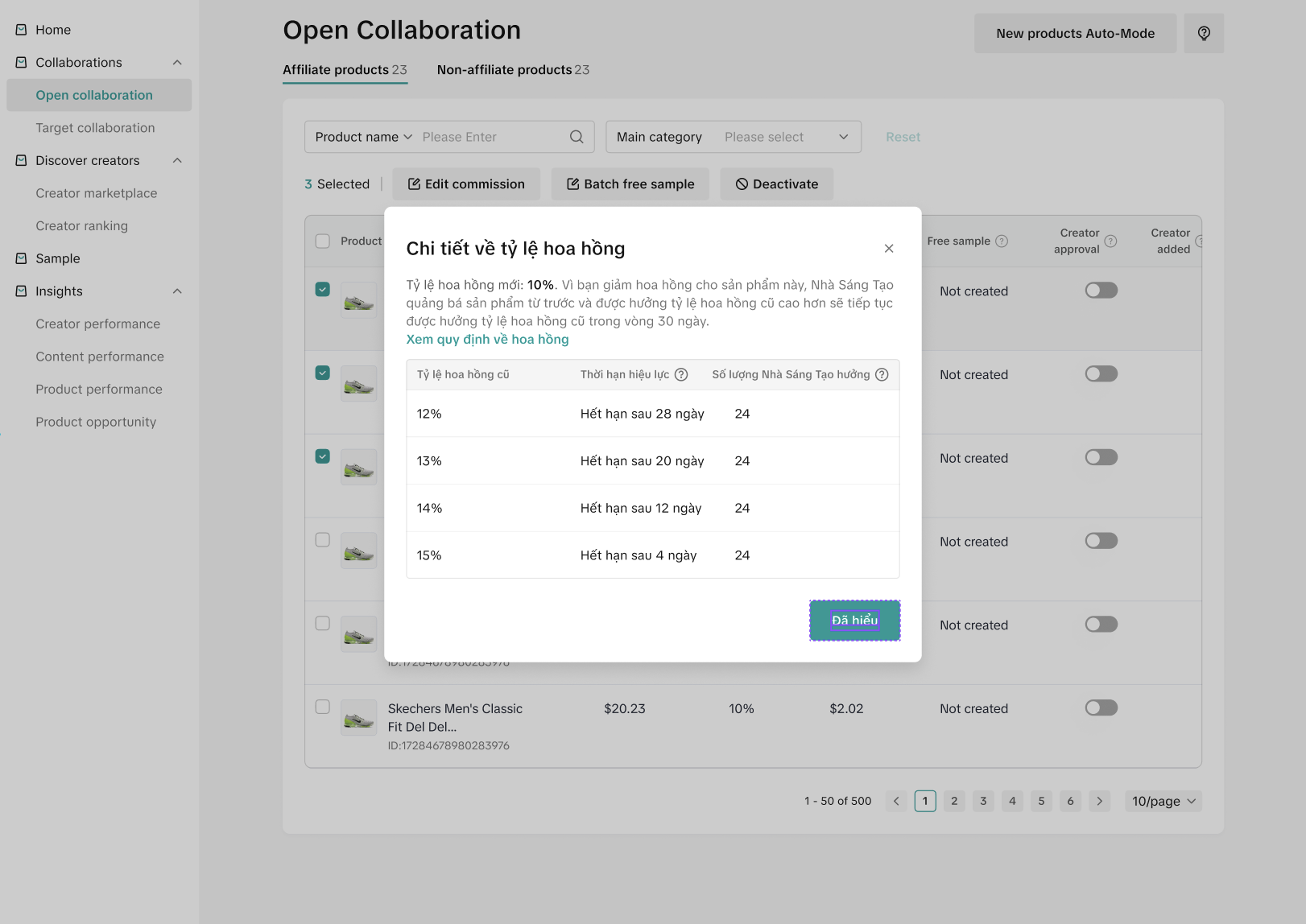Click Creator approval info icon
The image size is (1306, 924).
click(1110, 241)
